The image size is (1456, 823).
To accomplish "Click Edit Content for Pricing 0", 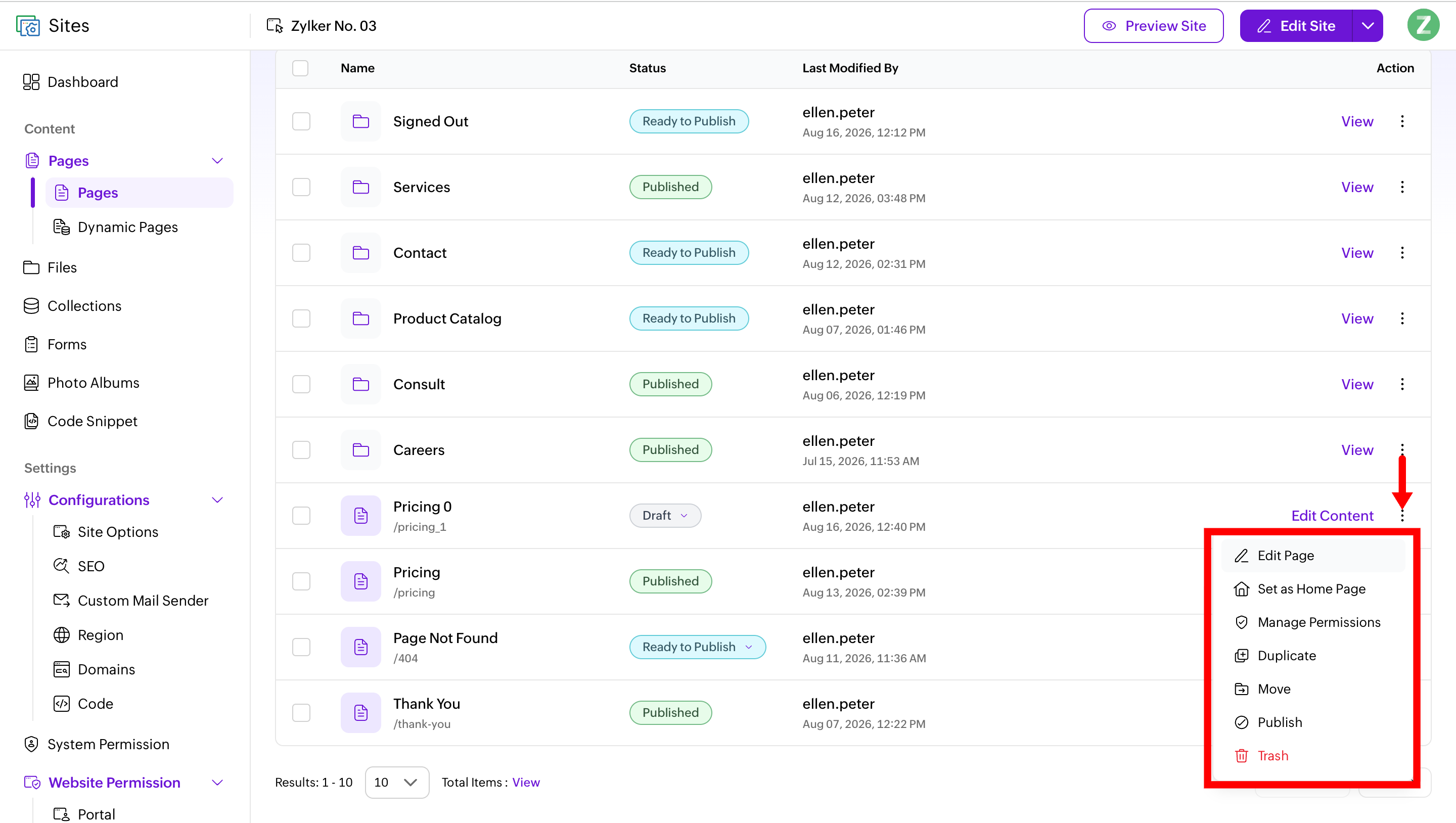I will 1332,516.
